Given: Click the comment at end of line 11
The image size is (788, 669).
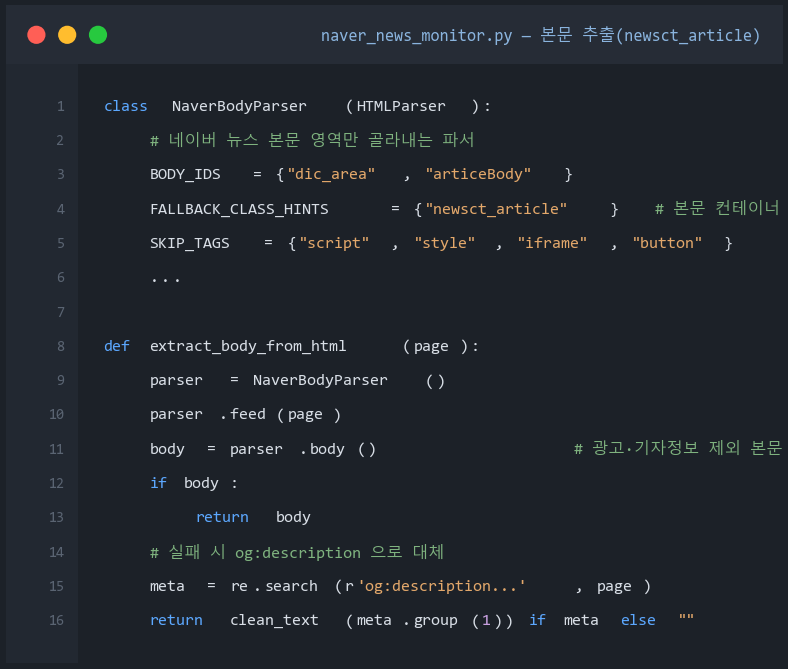Looking at the screenshot, I should tap(678, 448).
